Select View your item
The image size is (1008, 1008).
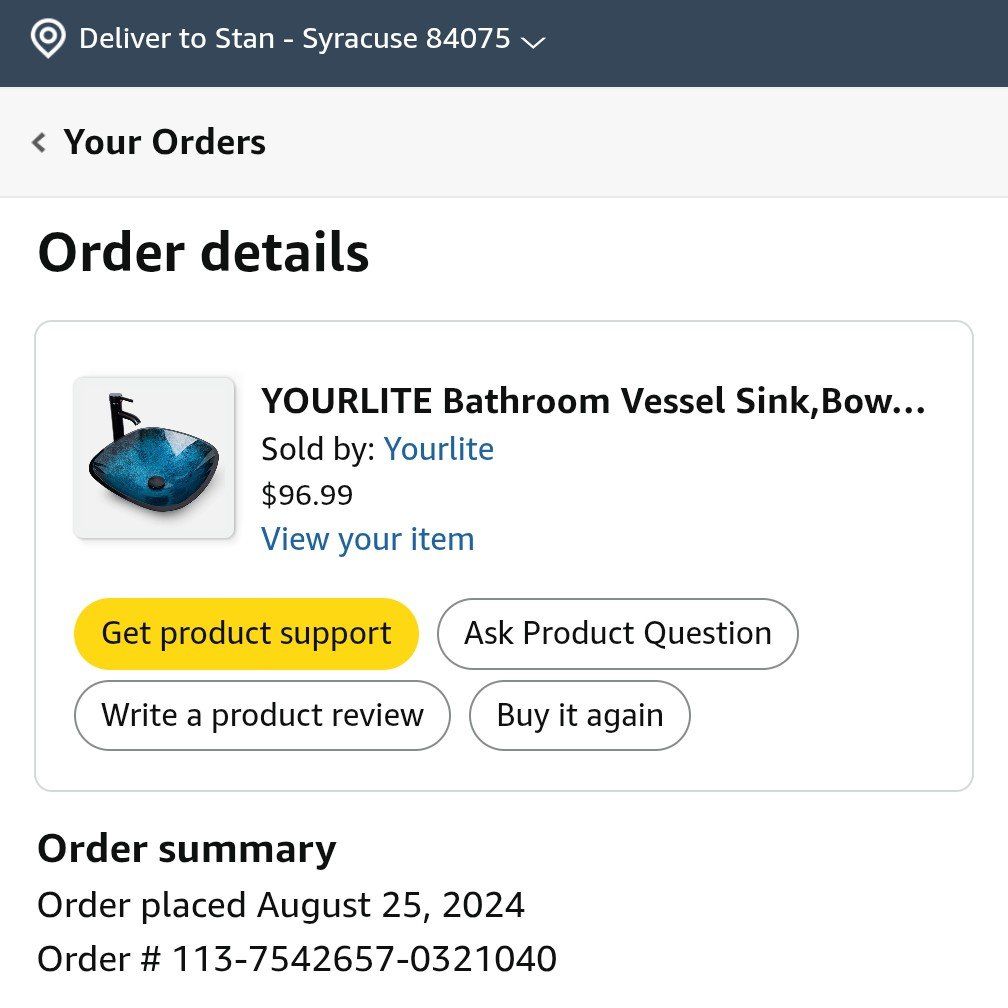(x=367, y=539)
